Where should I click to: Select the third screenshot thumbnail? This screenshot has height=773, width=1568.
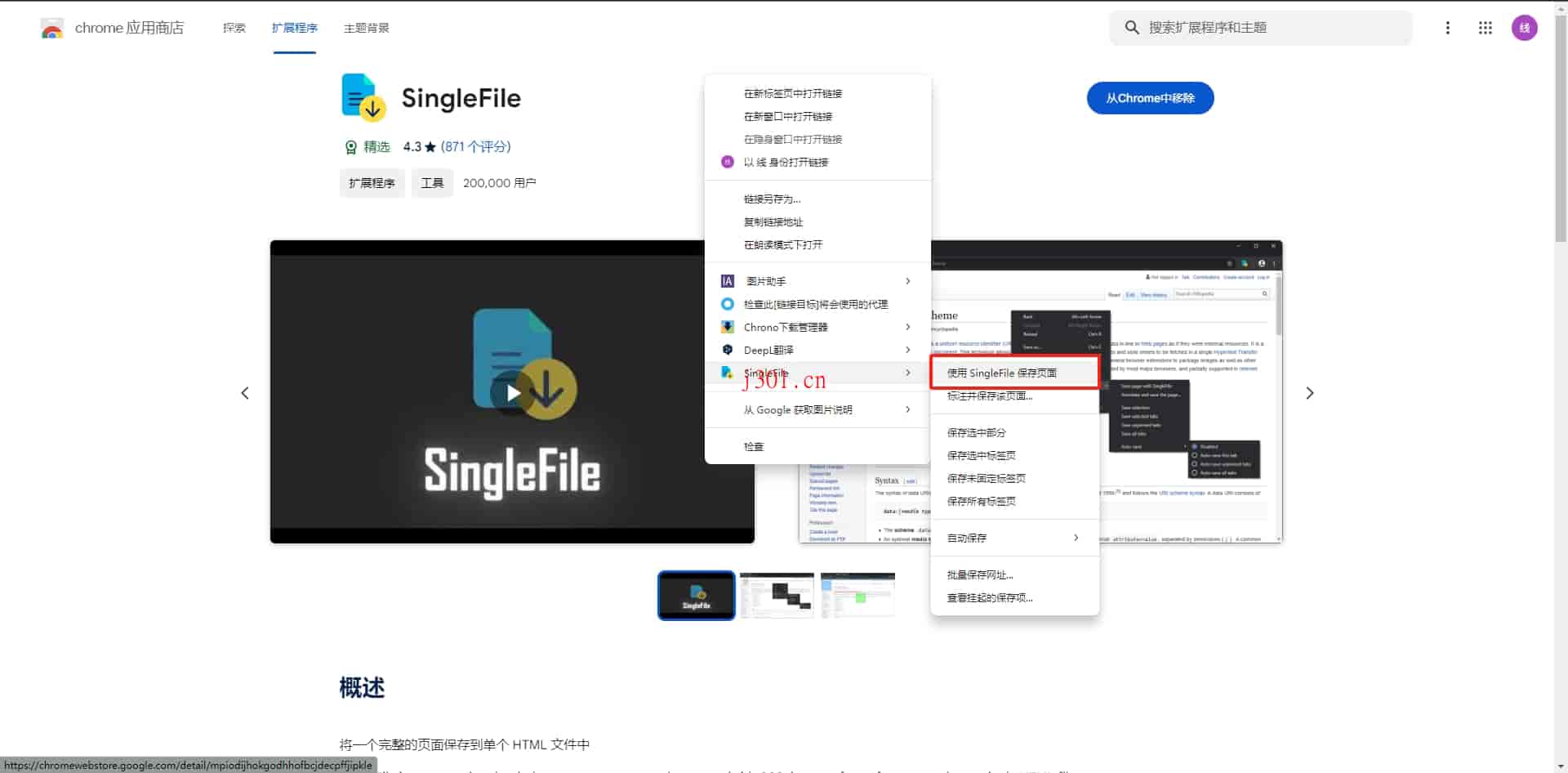tap(857, 596)
